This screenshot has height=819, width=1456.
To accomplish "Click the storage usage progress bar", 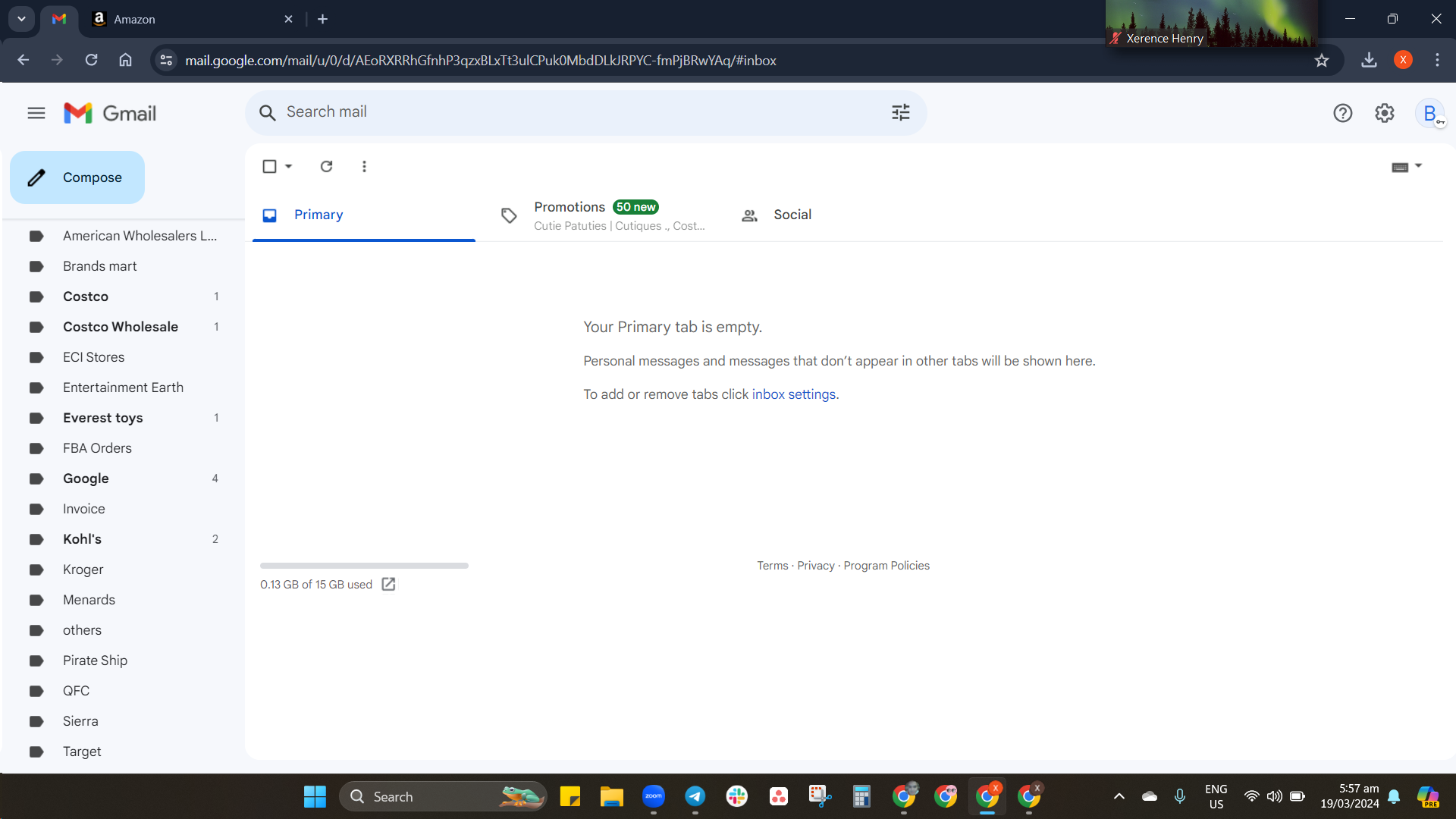I will tap(364, 566).
